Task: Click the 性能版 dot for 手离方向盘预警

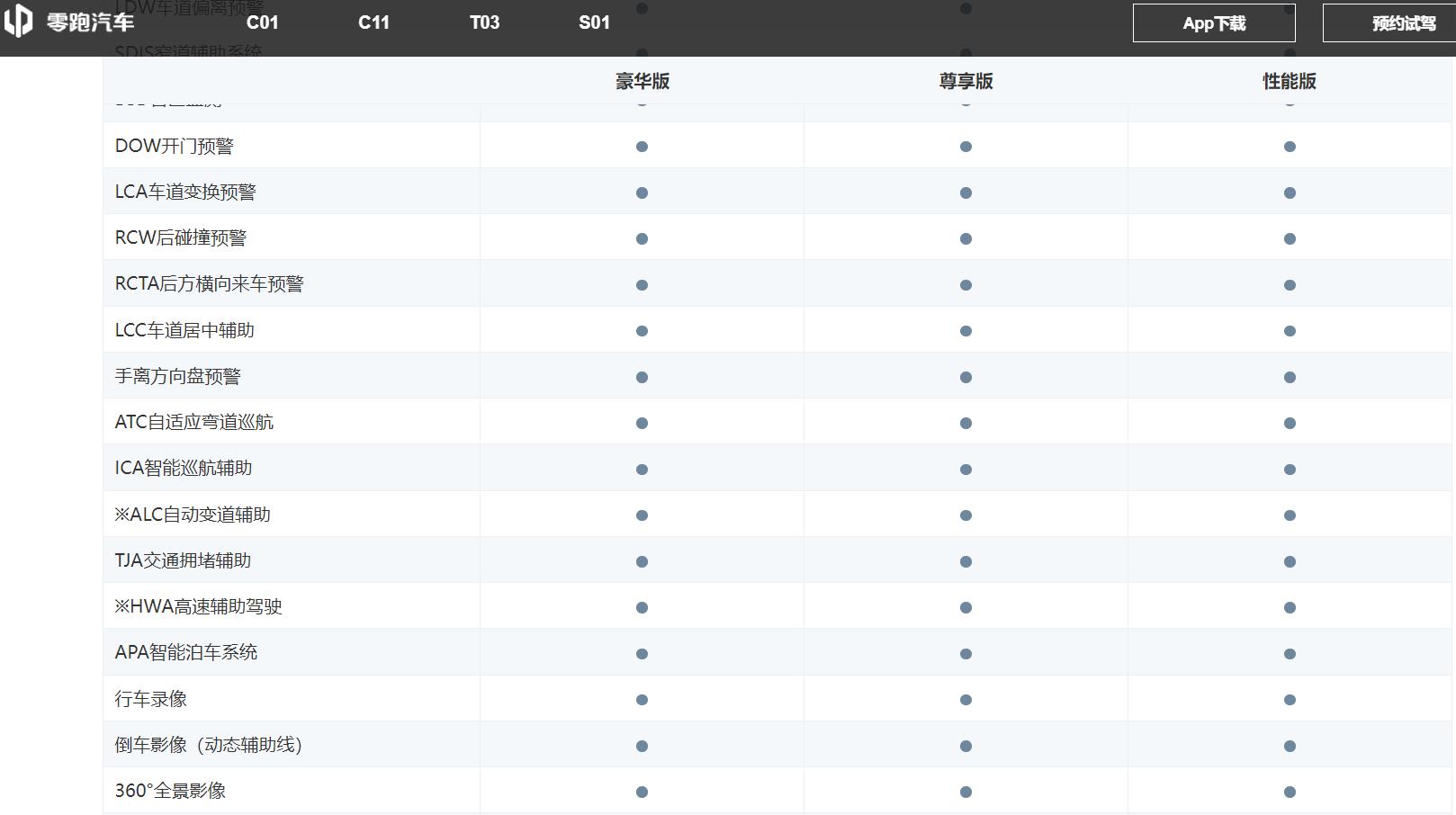Action: (x=1290, y=377)
